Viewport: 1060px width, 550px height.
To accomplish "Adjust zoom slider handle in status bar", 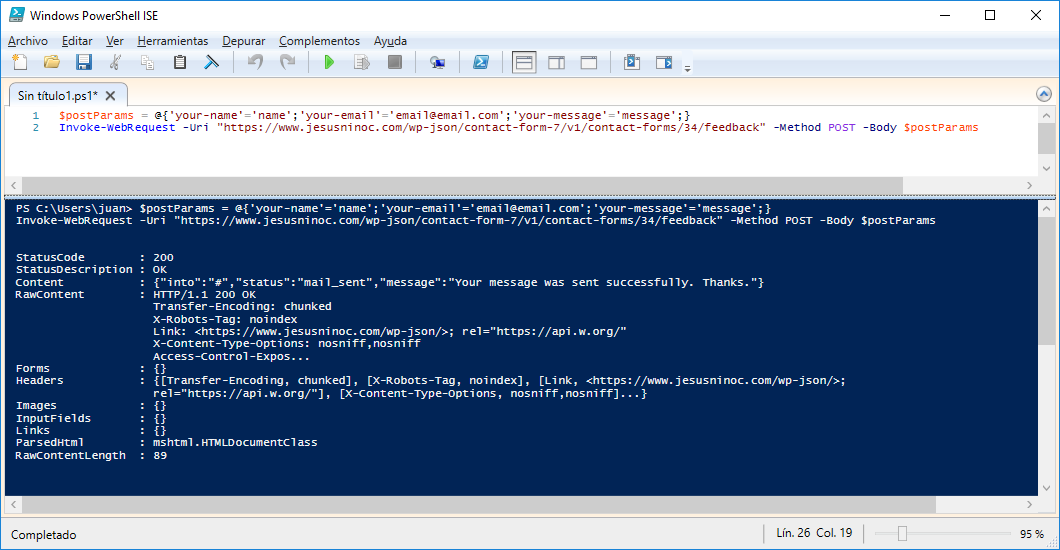I will [902, 534].
